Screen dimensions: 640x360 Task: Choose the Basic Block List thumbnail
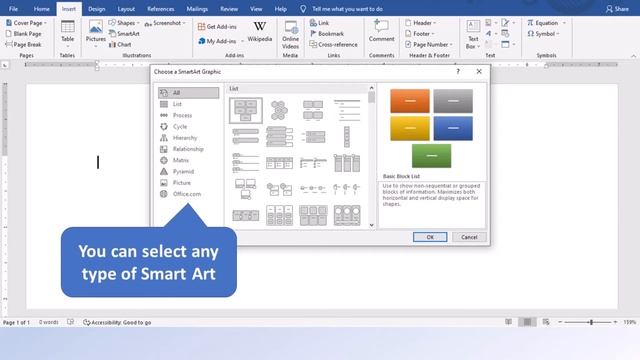(x=246, y=110)
